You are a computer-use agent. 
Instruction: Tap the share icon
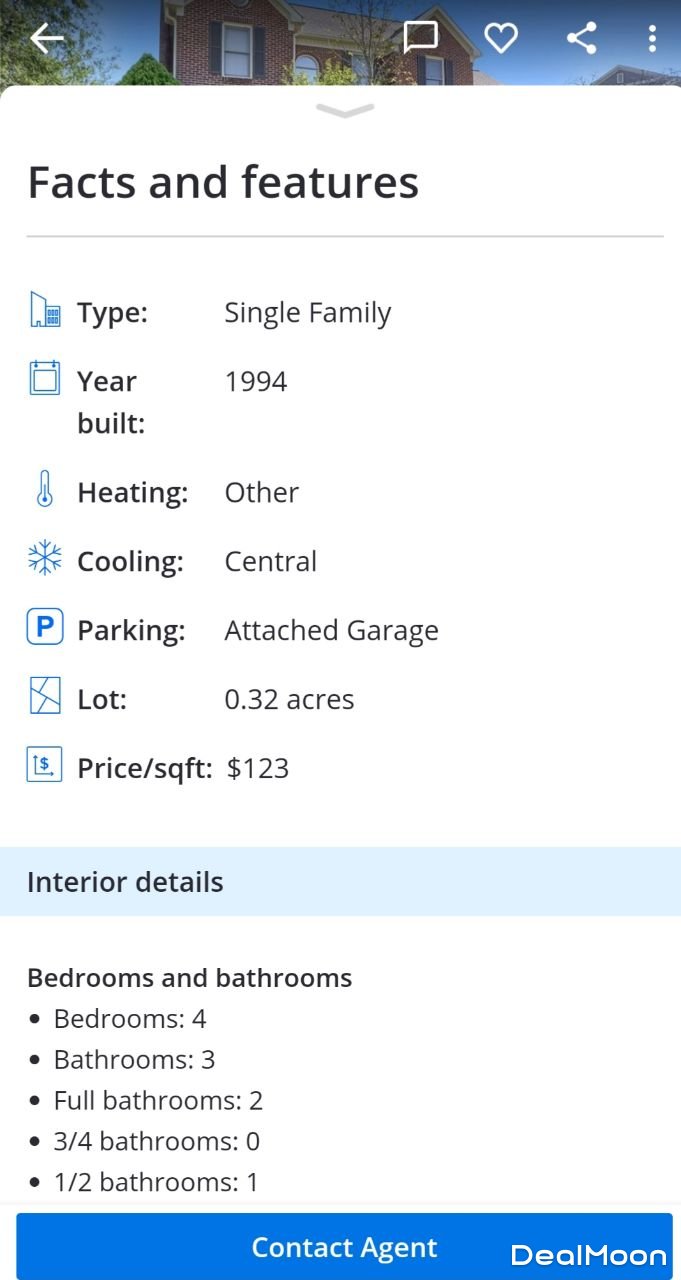pos(581,38)
